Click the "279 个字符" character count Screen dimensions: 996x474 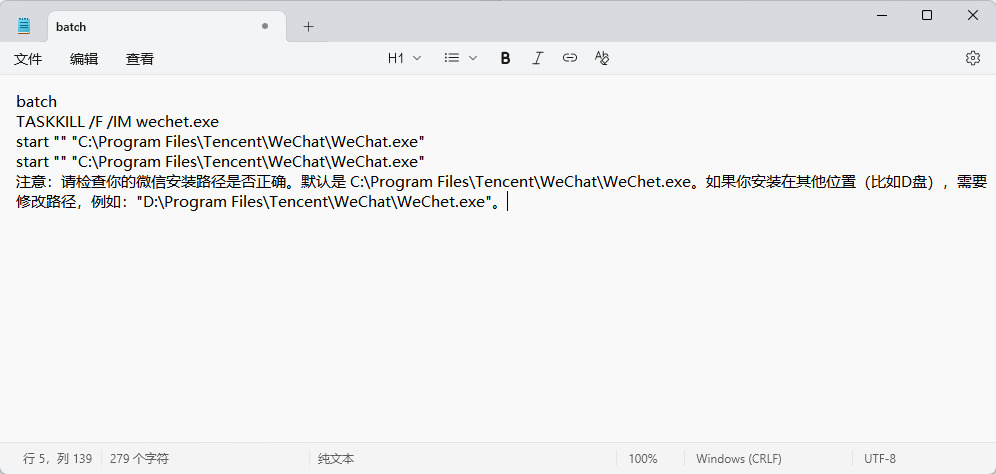coord(139,459)
